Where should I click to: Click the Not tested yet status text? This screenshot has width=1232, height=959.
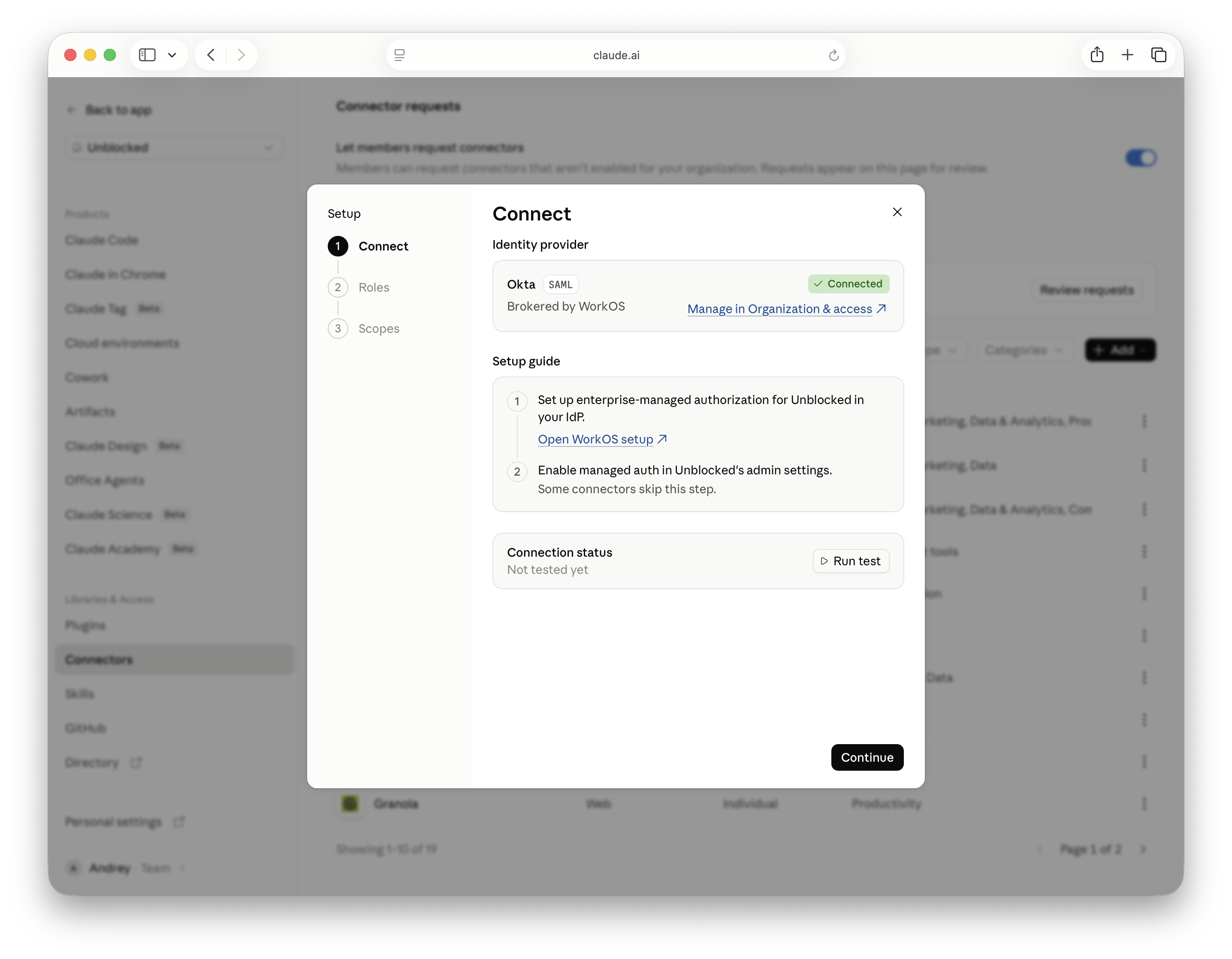(547, 570)
